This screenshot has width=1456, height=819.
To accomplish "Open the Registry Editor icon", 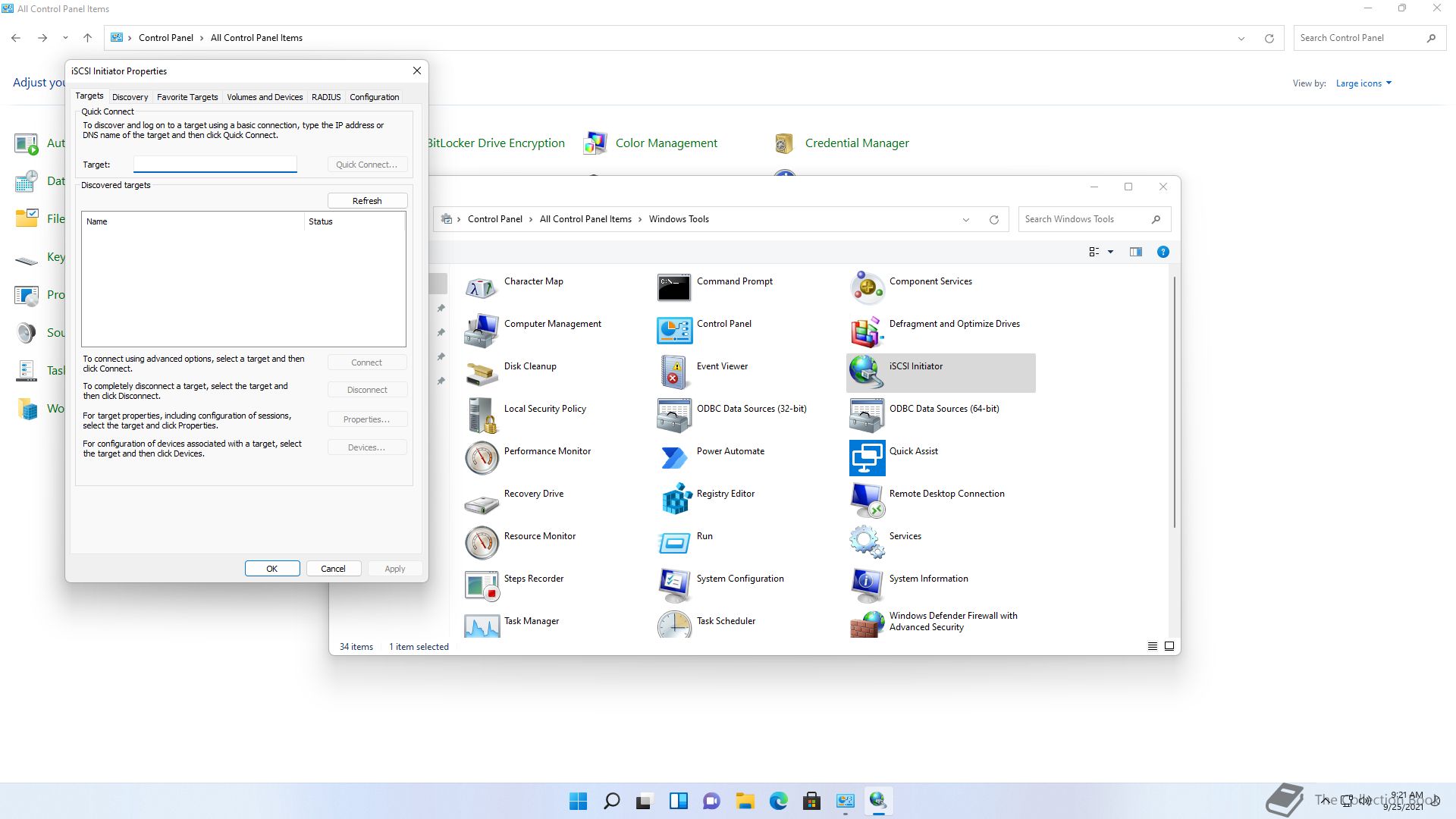I will 675,499.
